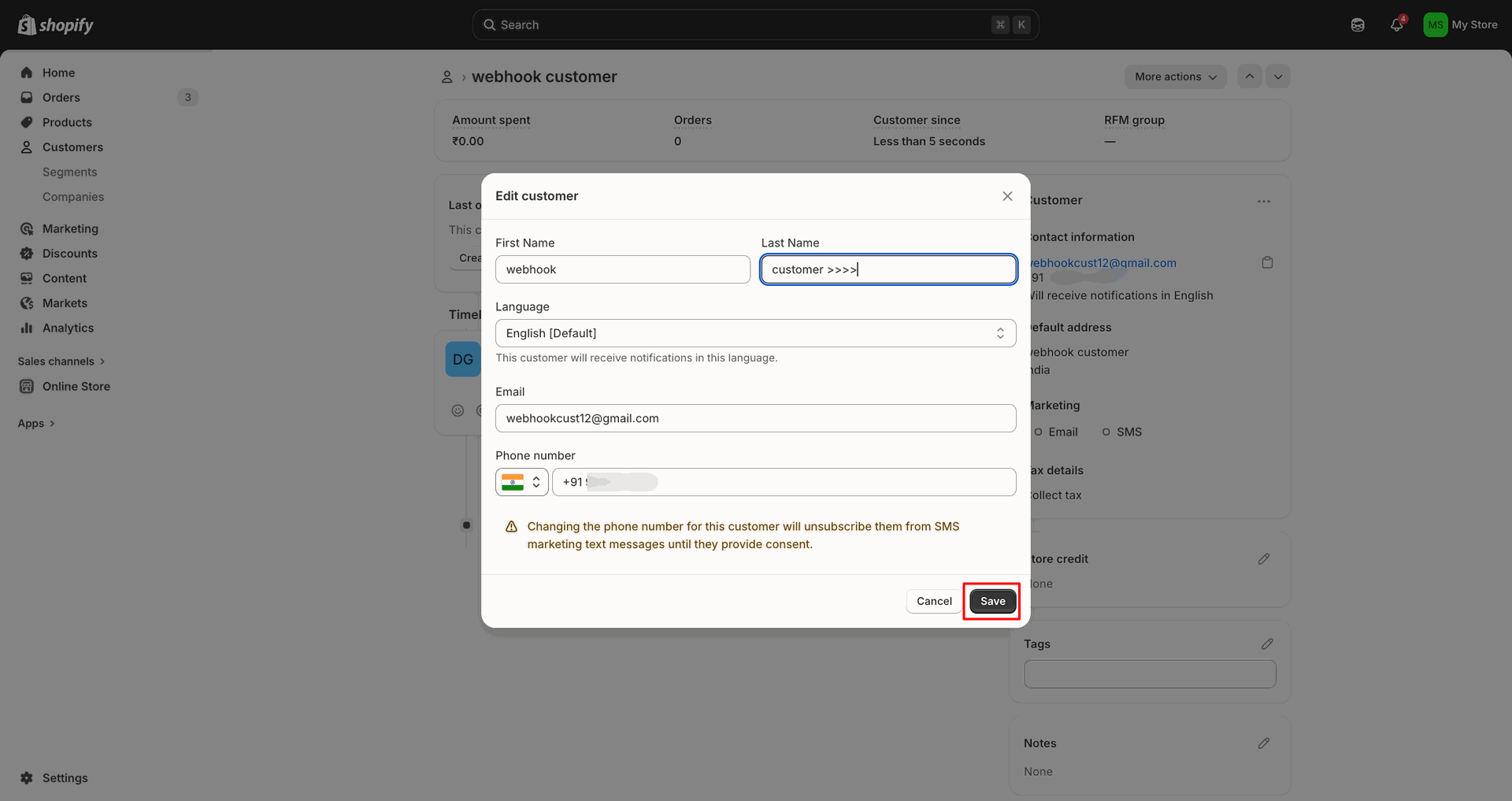The image size is (1512, 801).
Task: Go to next customer with down arrow
Action: 1278,76
